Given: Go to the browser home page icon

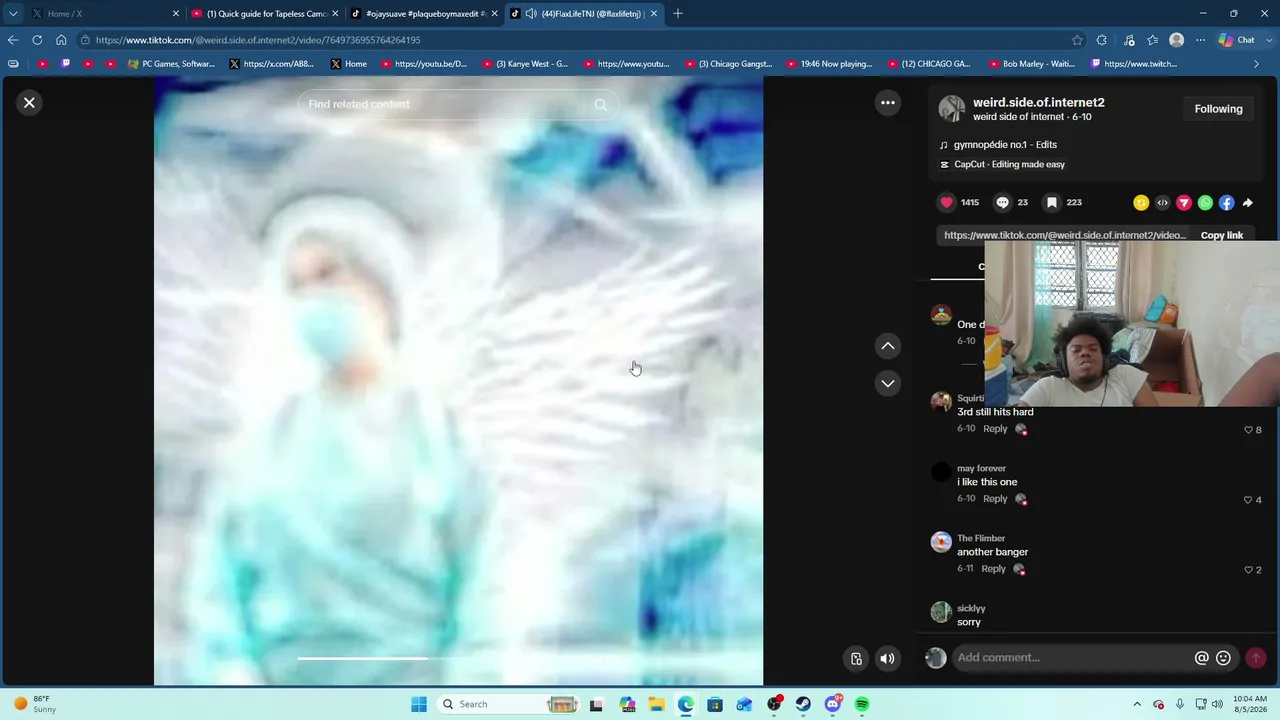Looking at the screenshot, I should tap(61, 40).
